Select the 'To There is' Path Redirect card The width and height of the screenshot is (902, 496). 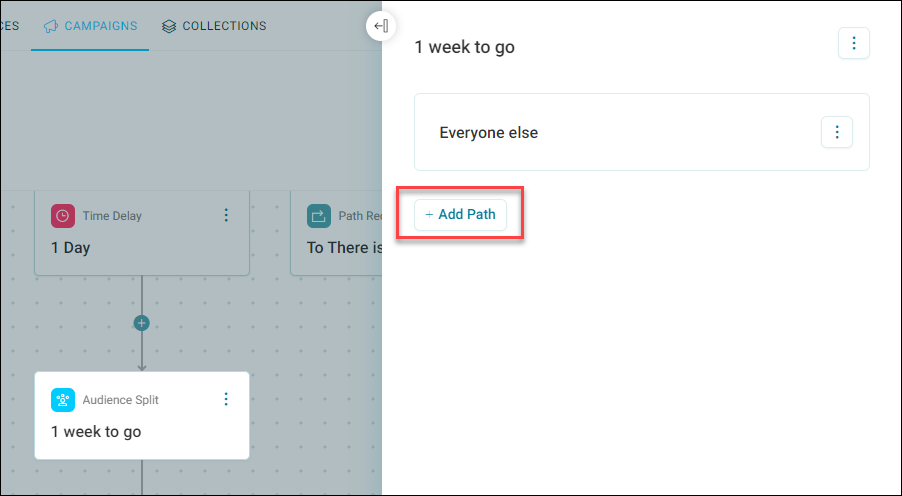(337, 232)
